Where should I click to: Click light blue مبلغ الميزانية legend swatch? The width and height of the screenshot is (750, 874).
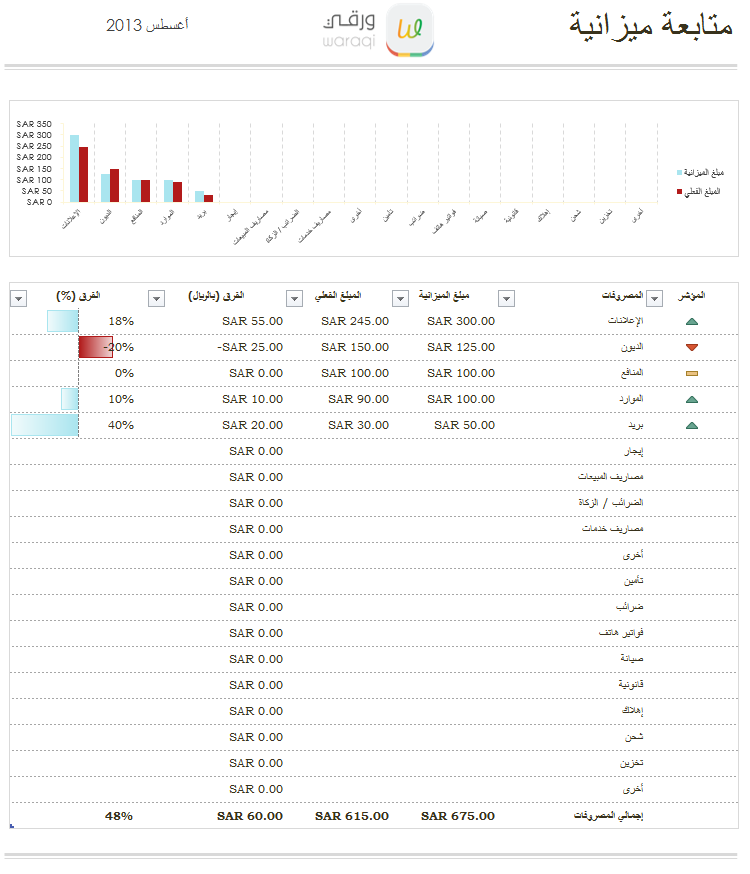pyautogui.click(x=680, y=172)
